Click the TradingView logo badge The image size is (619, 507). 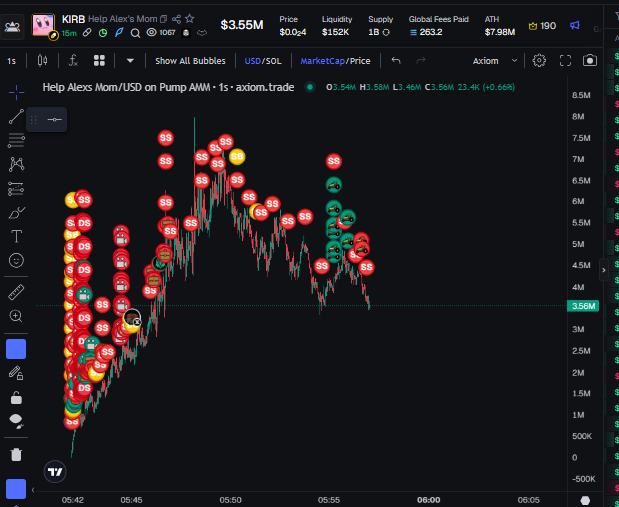point(55,471)
